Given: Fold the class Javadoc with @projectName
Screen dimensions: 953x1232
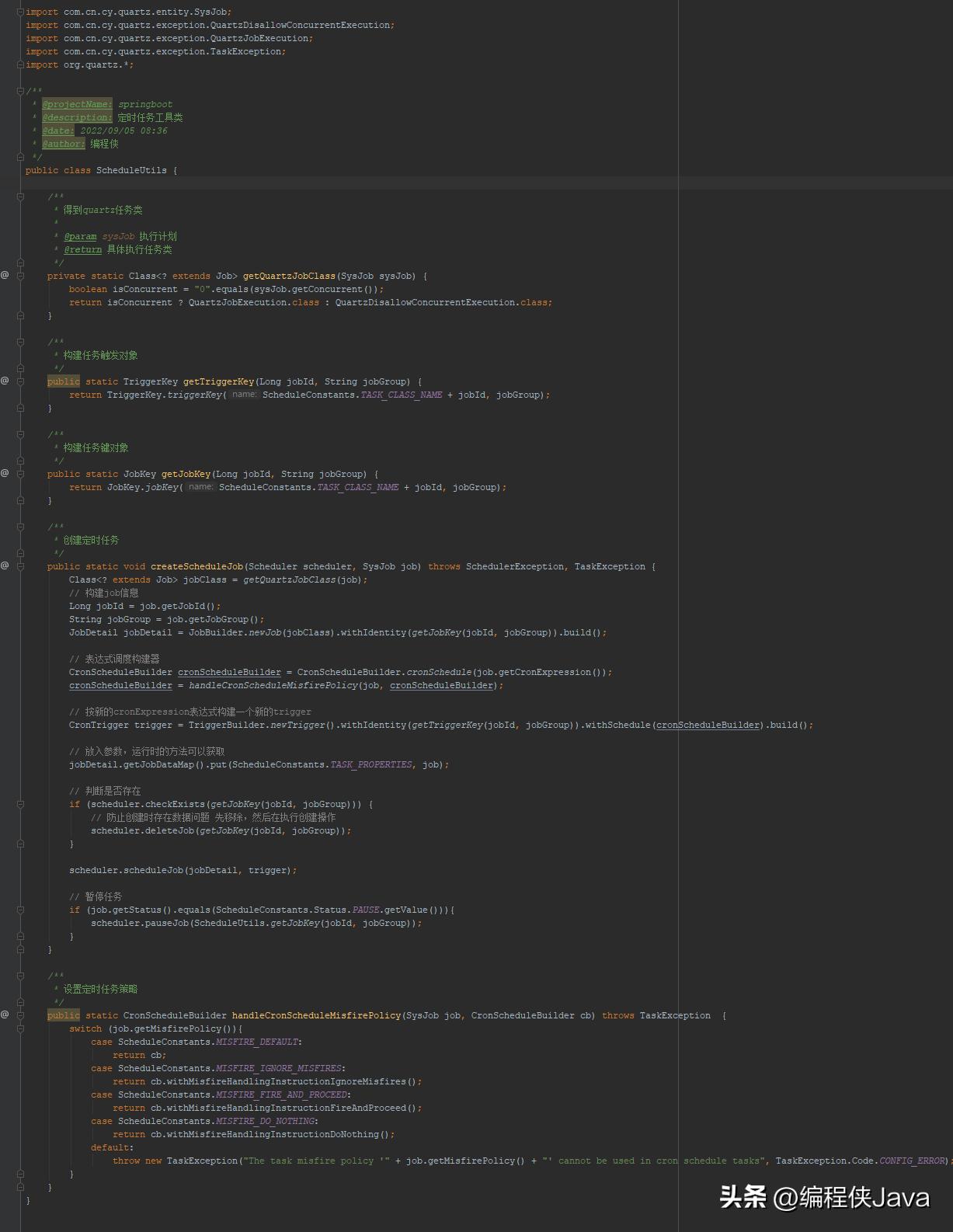Looking at the screenshot, I should (21, 91).
